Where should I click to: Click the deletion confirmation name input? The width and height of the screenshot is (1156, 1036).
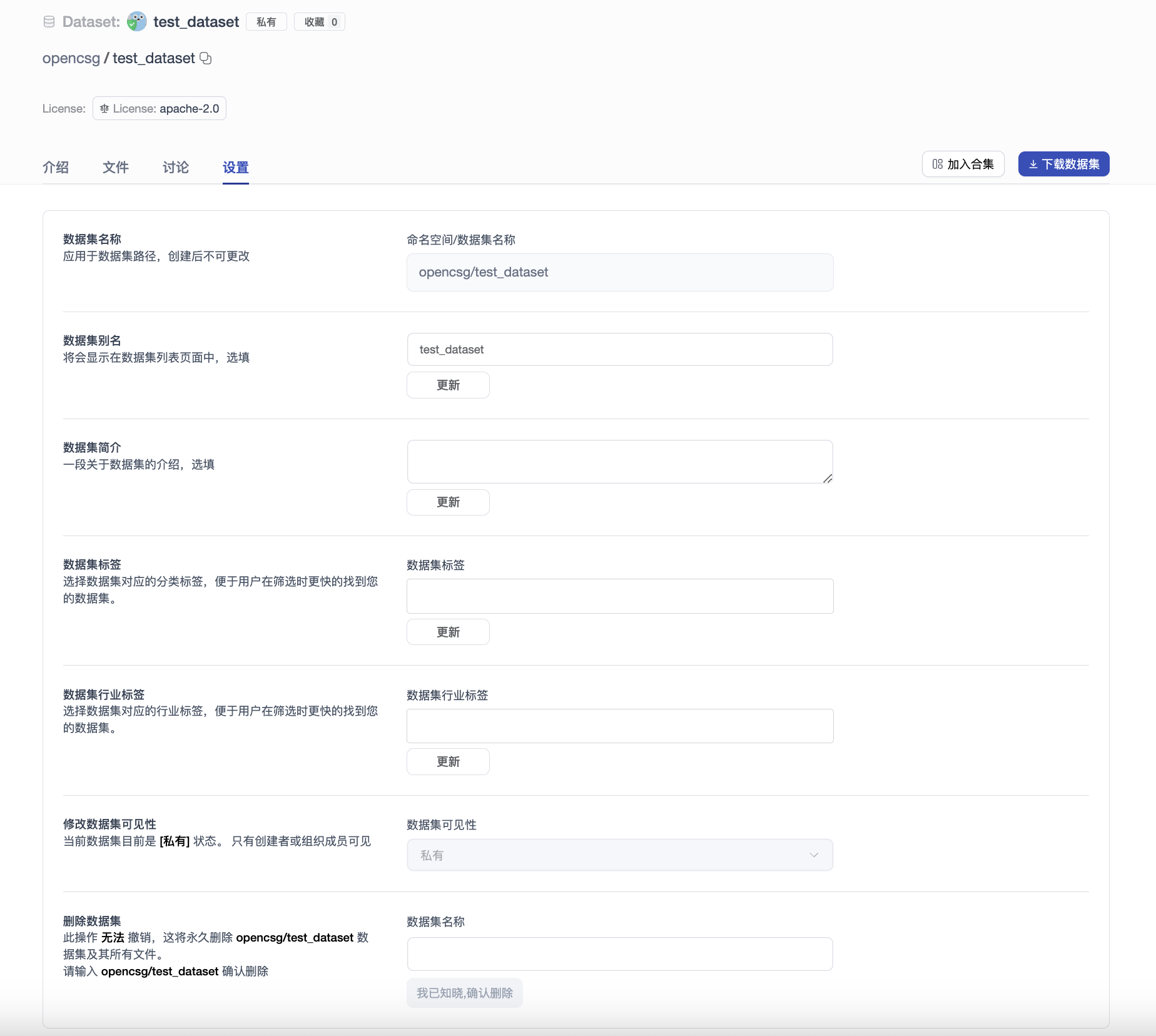point(619,953)
